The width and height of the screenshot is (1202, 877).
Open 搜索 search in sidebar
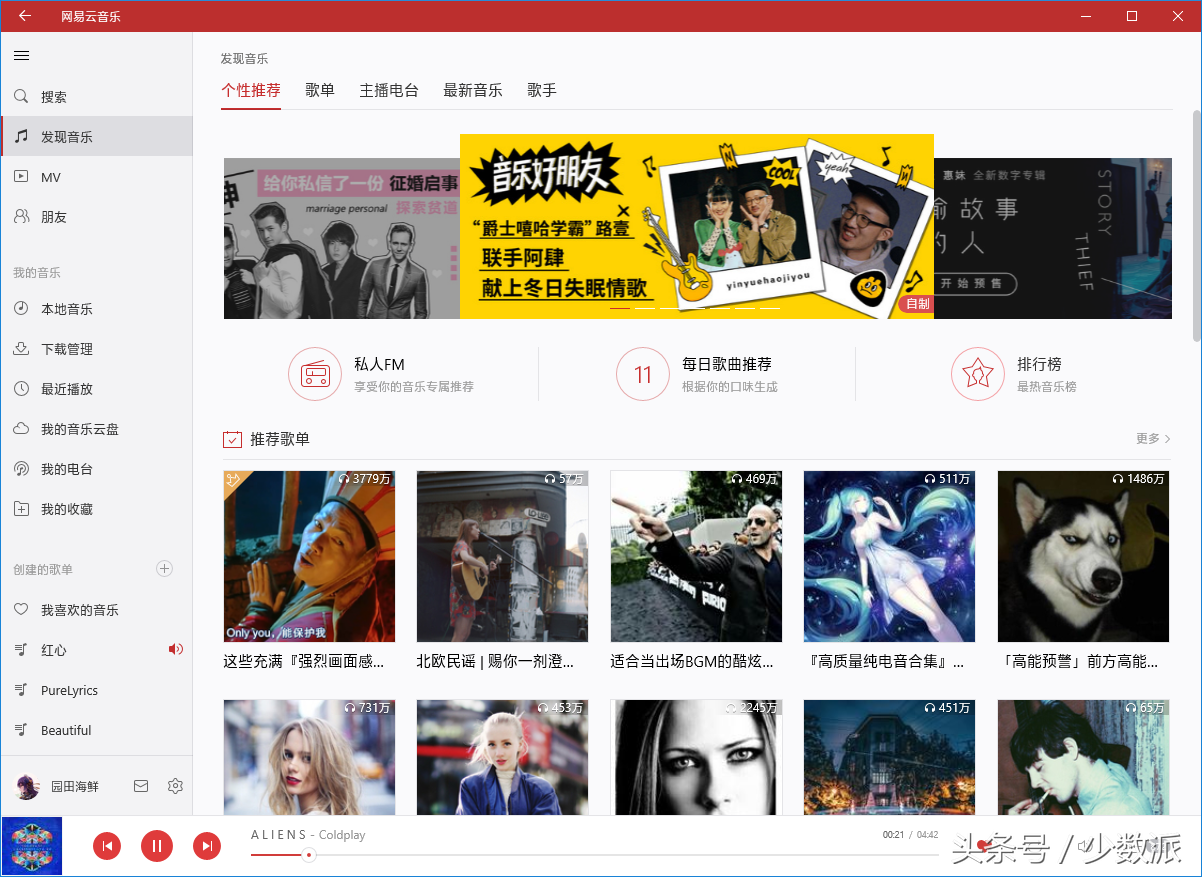tap(96, 97)
